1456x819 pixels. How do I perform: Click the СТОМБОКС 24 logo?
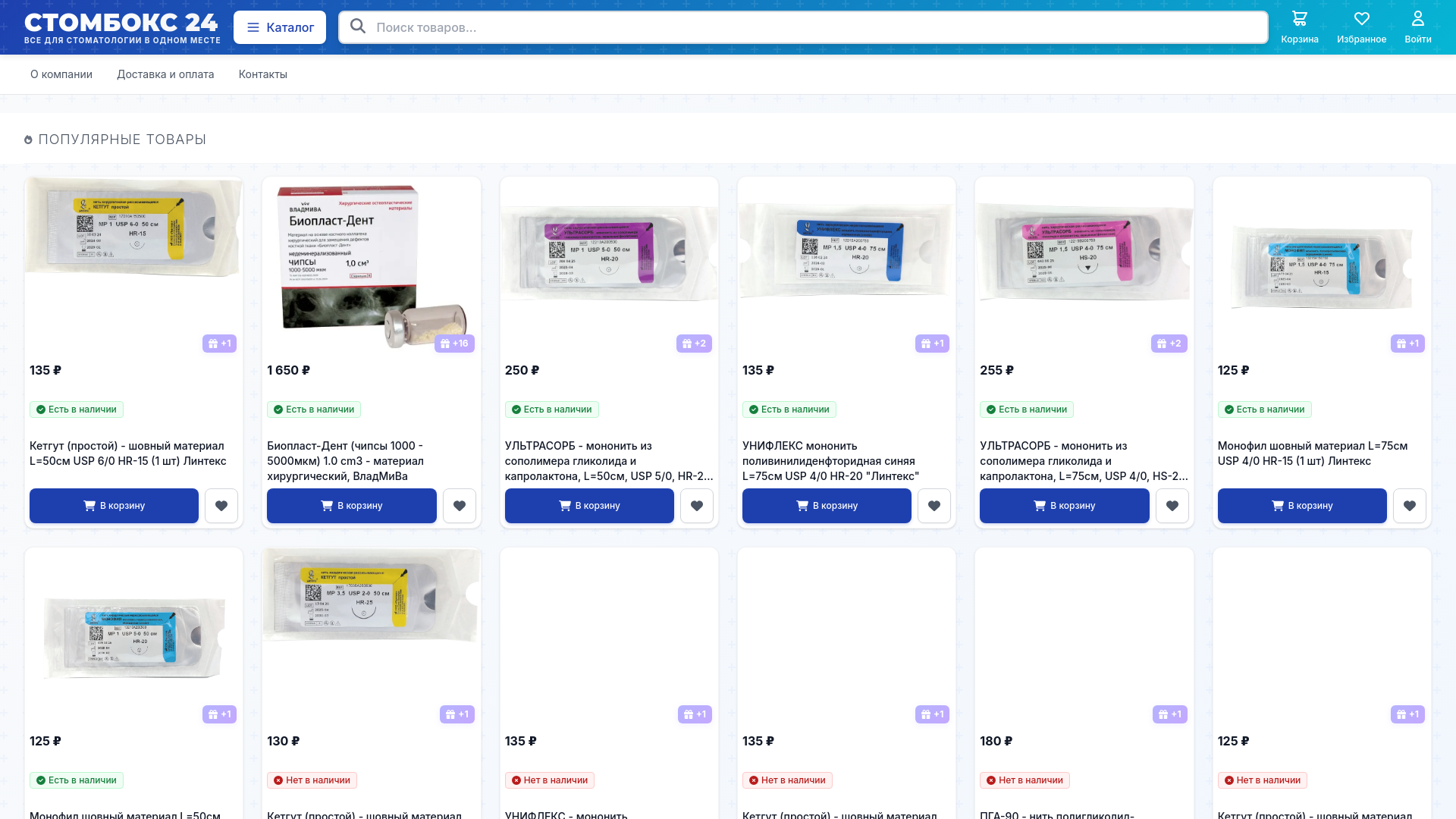click(x=122, y=28)
